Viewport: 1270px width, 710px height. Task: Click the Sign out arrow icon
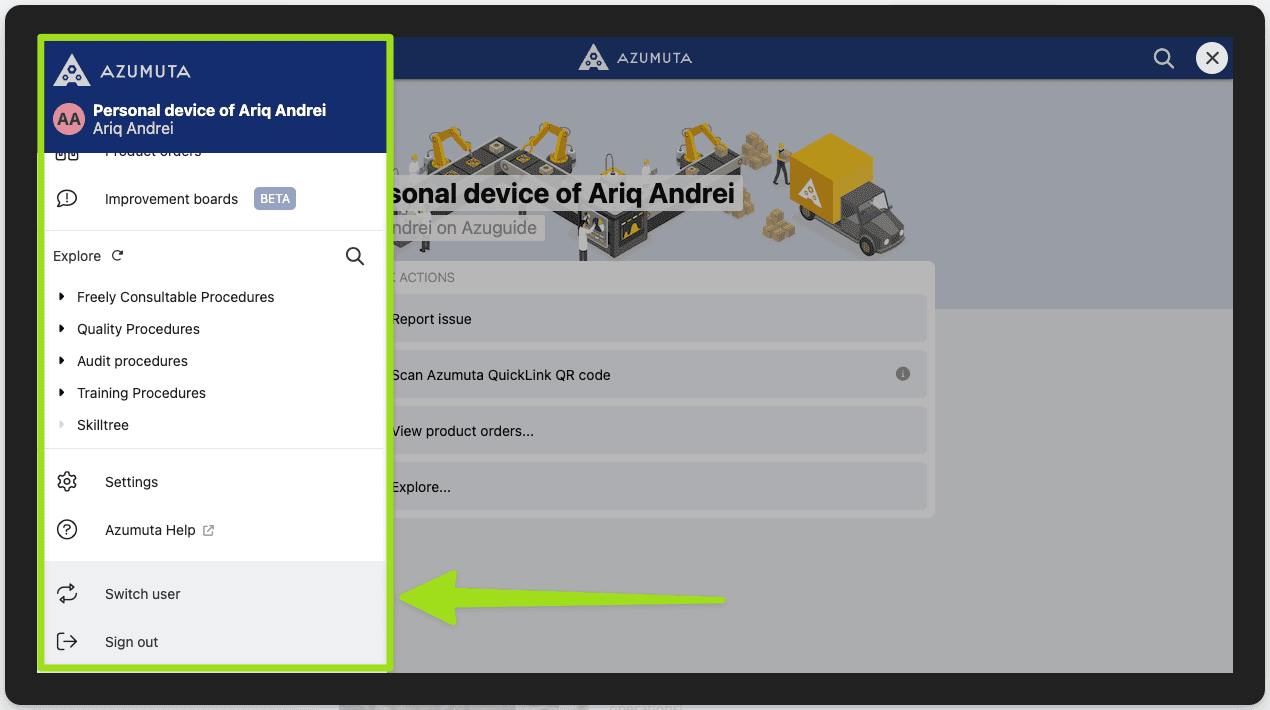[67, 642]
